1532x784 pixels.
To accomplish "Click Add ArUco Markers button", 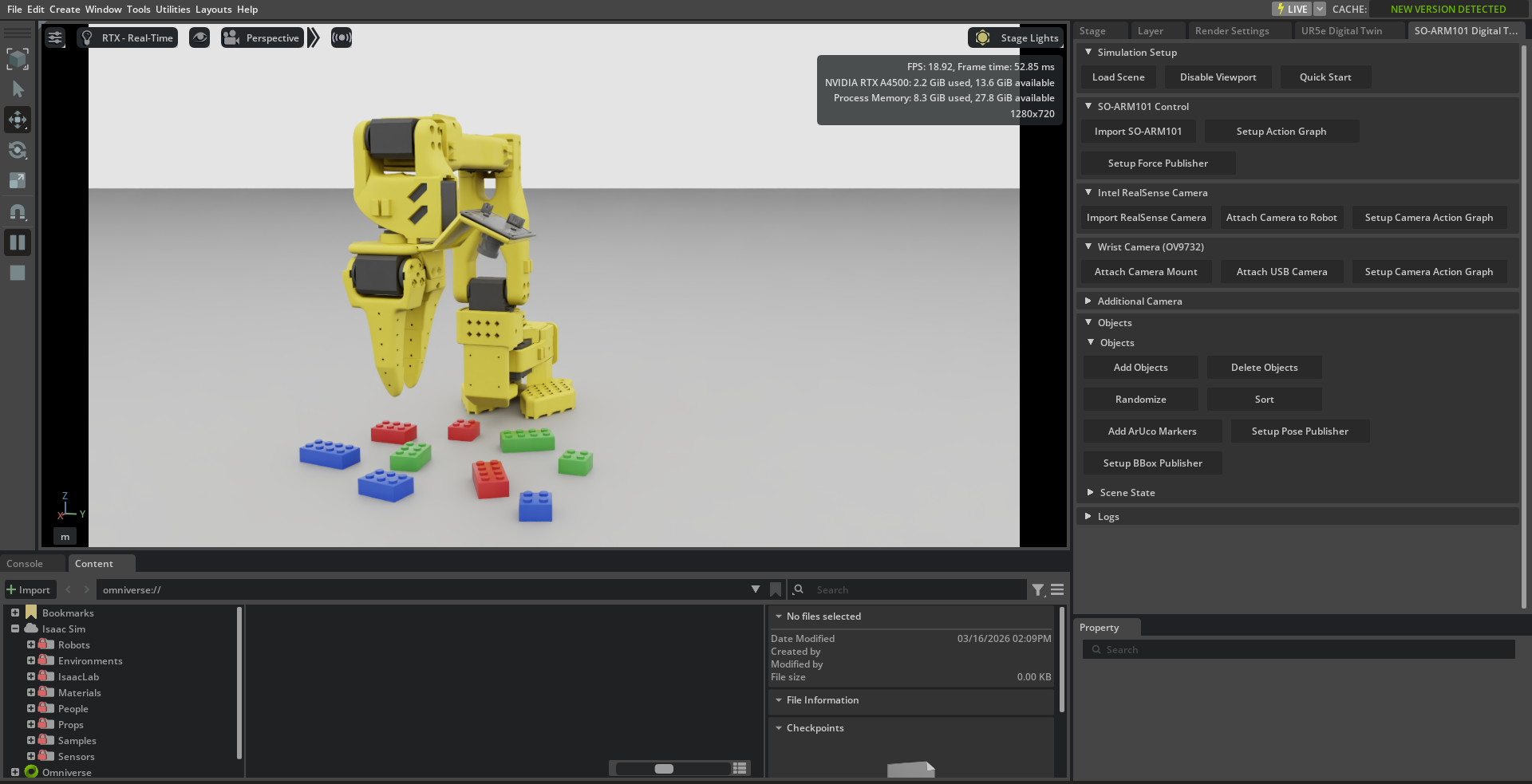I will point(1152,431).
